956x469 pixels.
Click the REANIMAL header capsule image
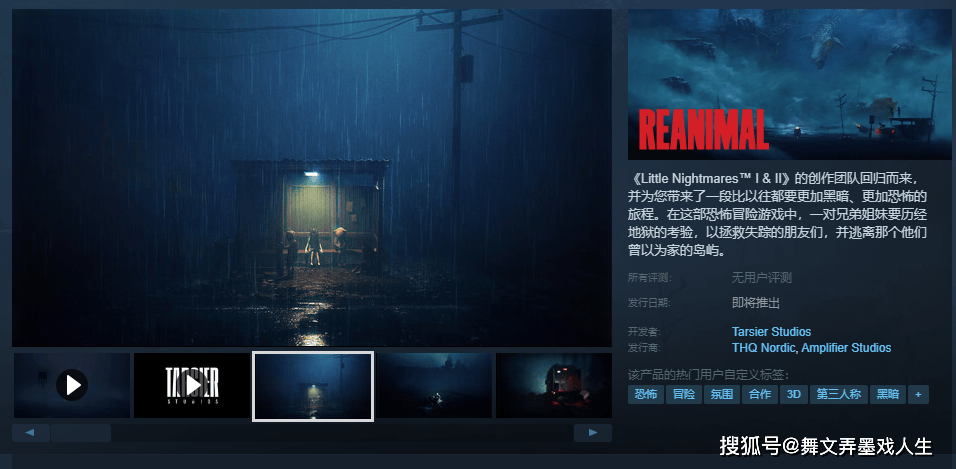790,84
